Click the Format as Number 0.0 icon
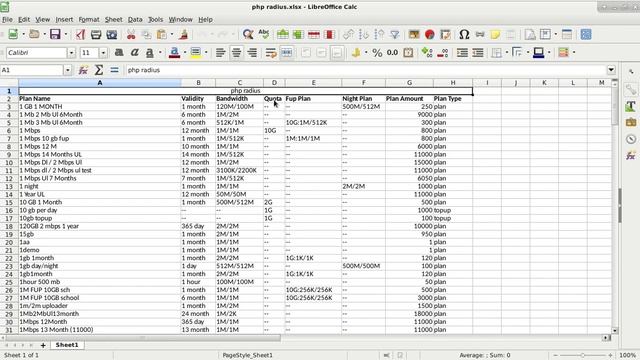This screenshot has width=640, height=360. tap(392, 53)
